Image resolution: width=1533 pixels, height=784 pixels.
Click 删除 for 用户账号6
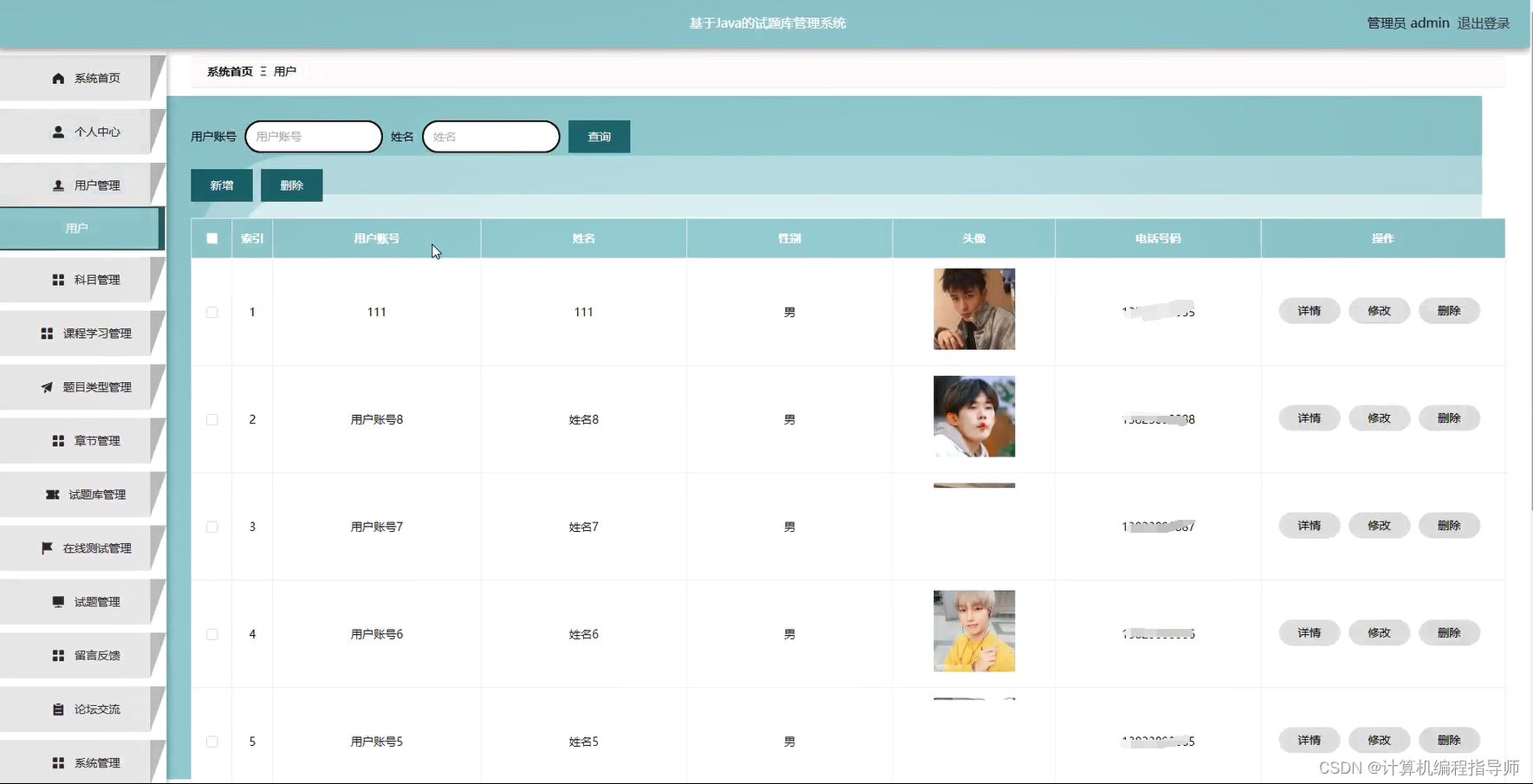coord(1449,633)
